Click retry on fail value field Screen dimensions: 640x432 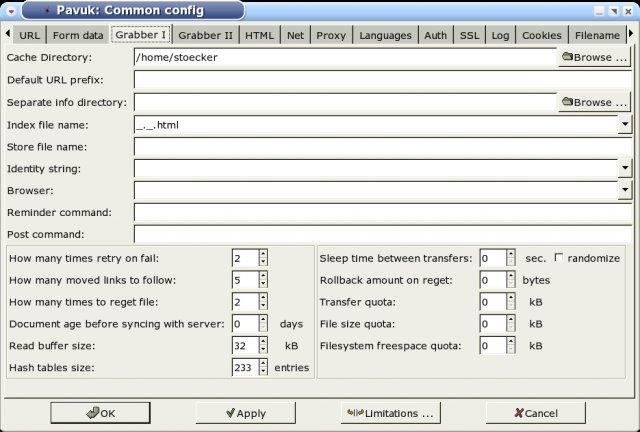(x=245, y=258)
